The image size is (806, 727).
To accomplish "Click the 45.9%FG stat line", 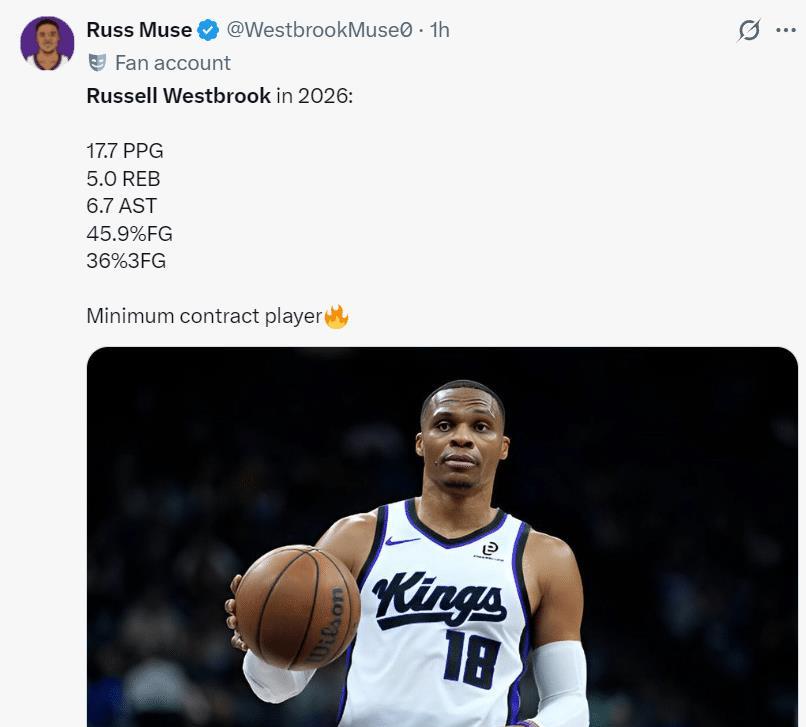I will coord(129,234).
